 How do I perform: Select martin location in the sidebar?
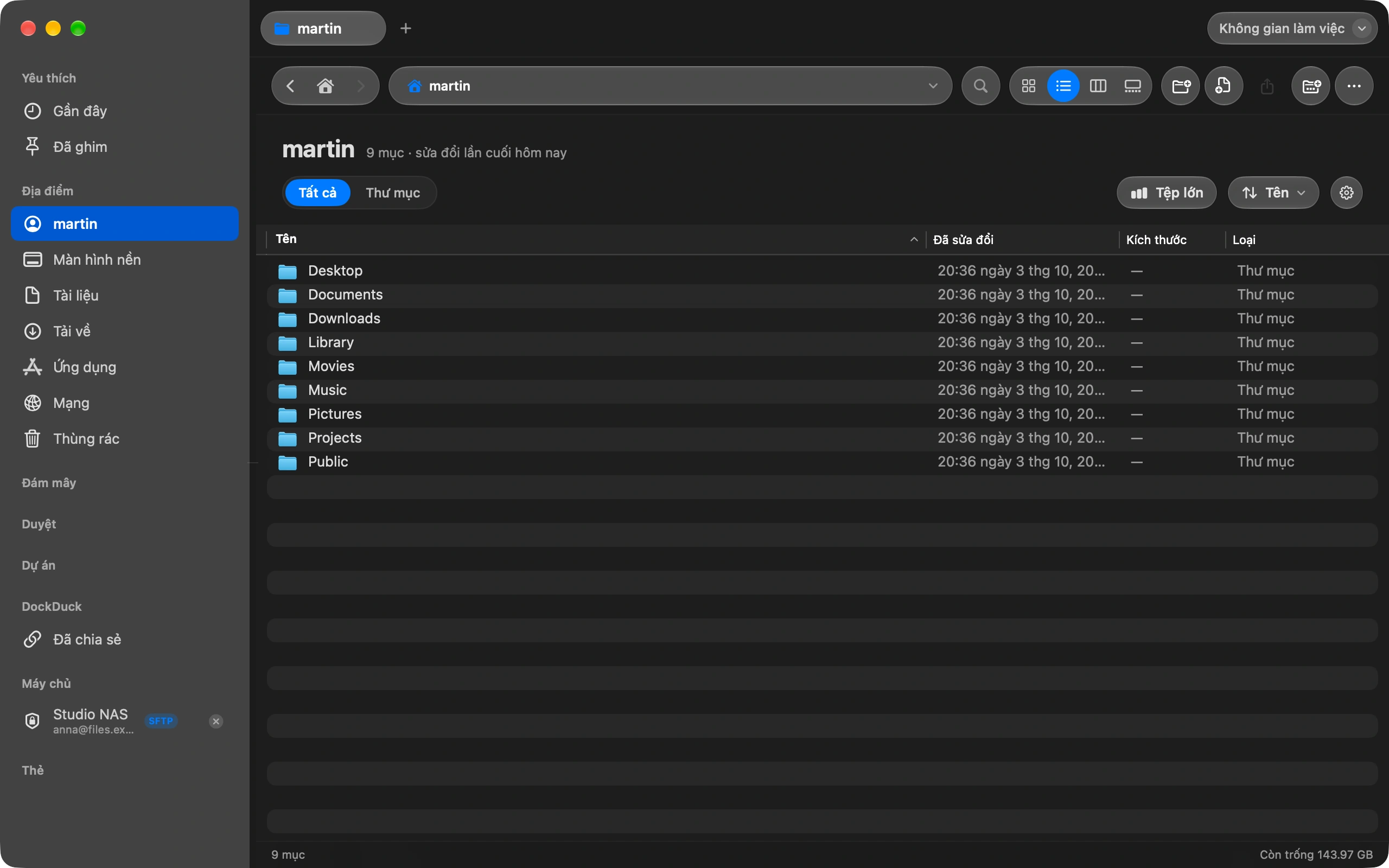[x=125, y=224]
